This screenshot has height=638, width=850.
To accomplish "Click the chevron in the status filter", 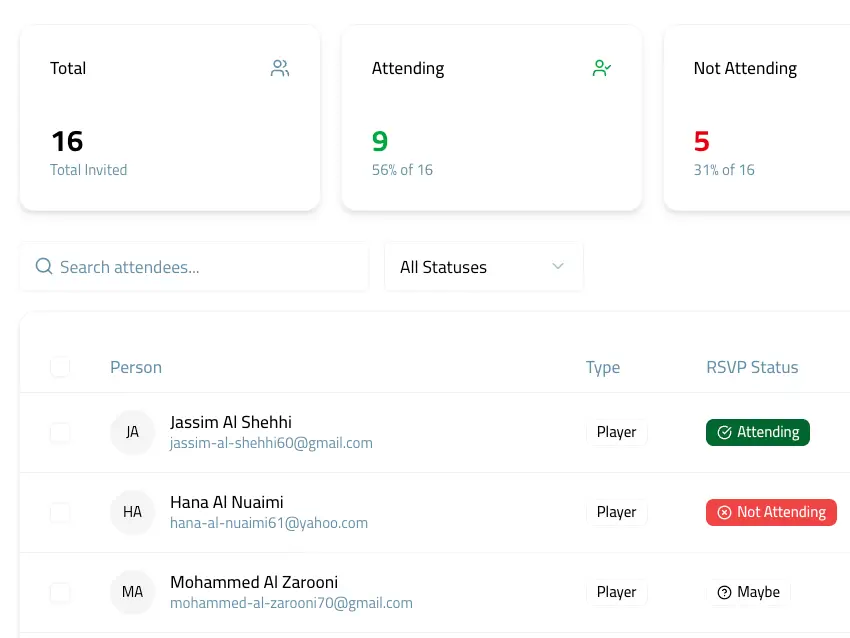I will (x=558, y=267).
